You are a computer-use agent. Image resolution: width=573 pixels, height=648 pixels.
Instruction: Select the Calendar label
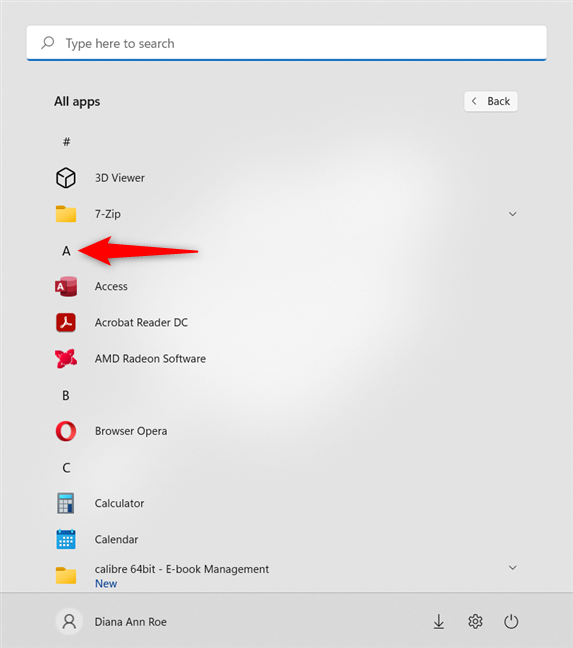pos(117,539)
